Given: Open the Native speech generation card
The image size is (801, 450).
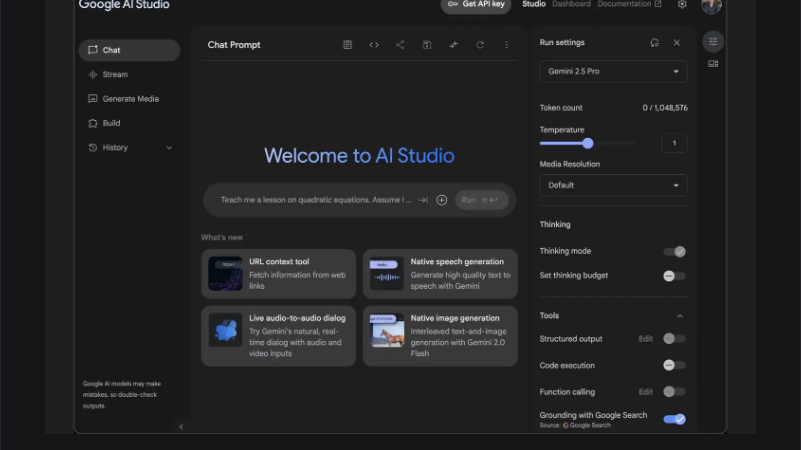Looking at the screenshot, I should pos(440,274).
